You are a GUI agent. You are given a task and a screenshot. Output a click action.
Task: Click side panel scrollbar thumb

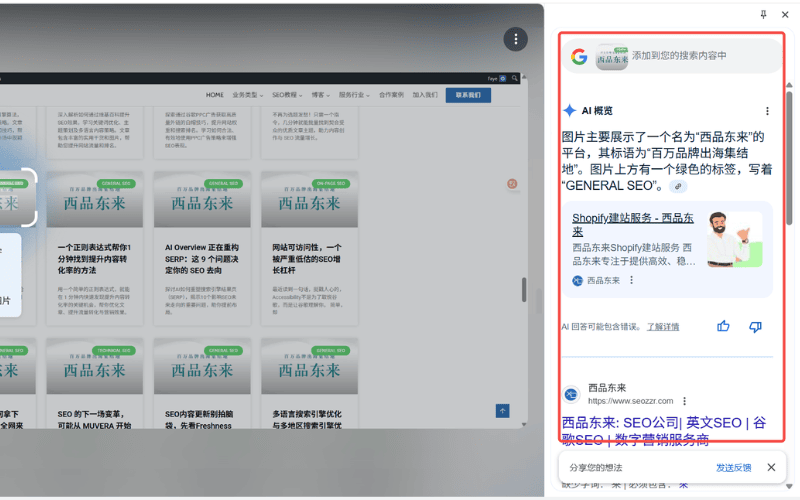point(789,158)
